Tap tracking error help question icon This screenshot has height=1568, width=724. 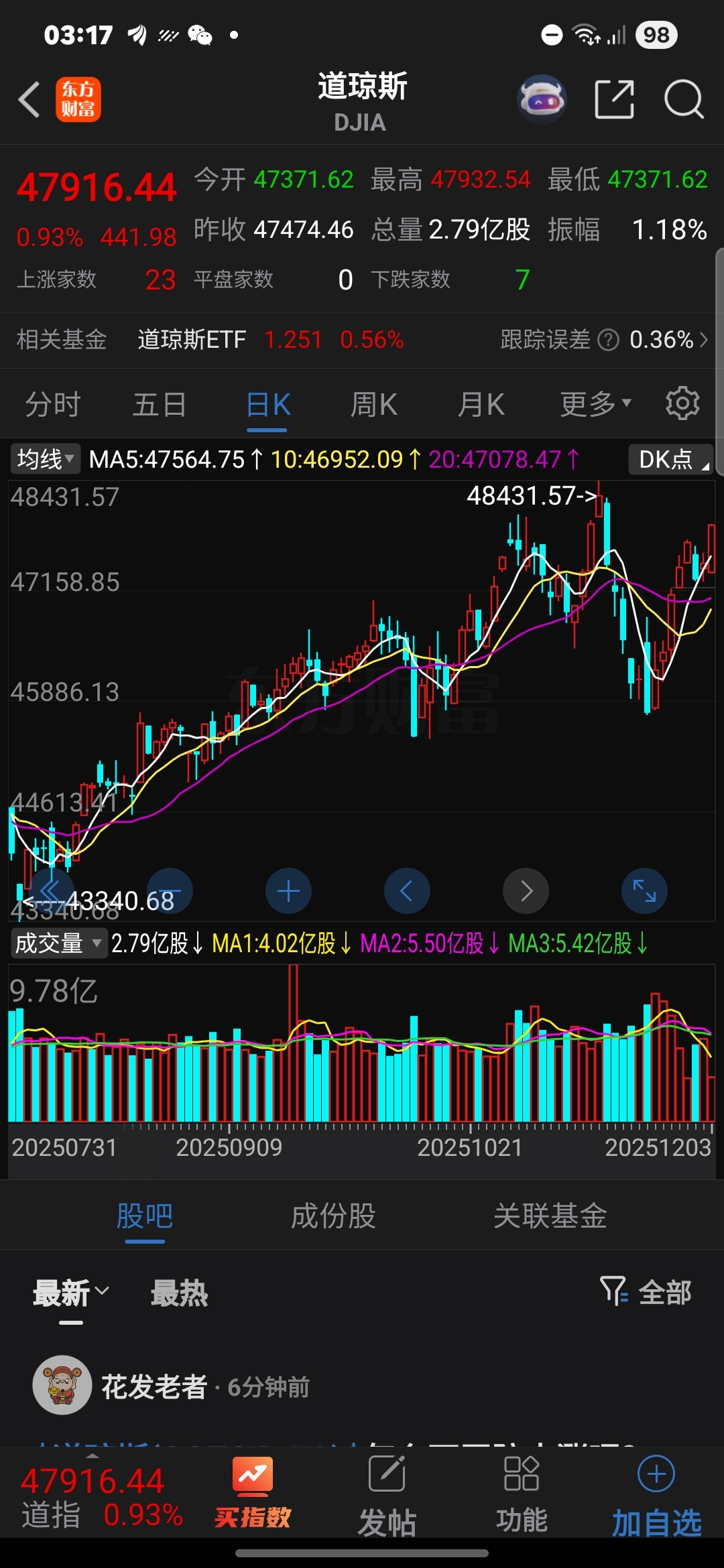tap(608, 340)
